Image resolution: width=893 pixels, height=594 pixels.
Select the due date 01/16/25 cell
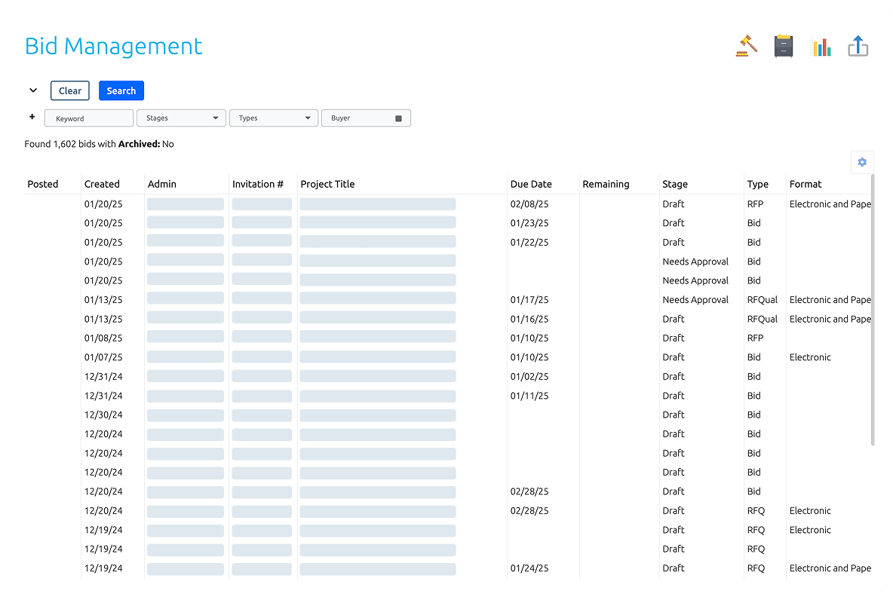tap(529, 319)
